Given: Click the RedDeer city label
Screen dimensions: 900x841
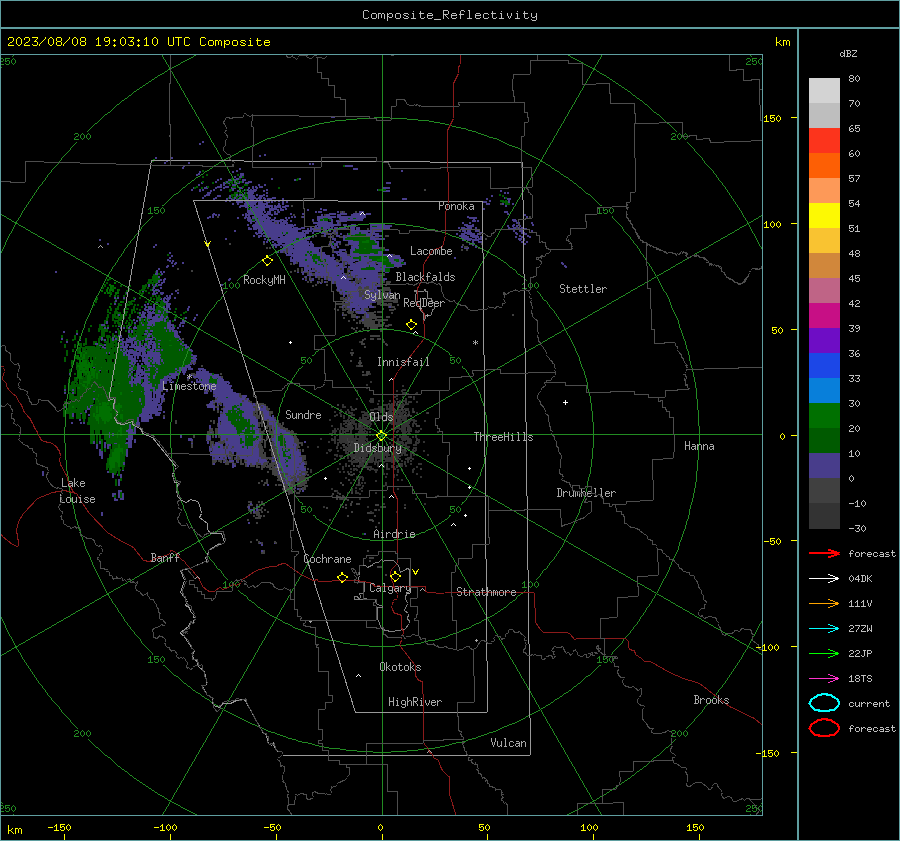Looking at the screenshot, I should (424, 303).
